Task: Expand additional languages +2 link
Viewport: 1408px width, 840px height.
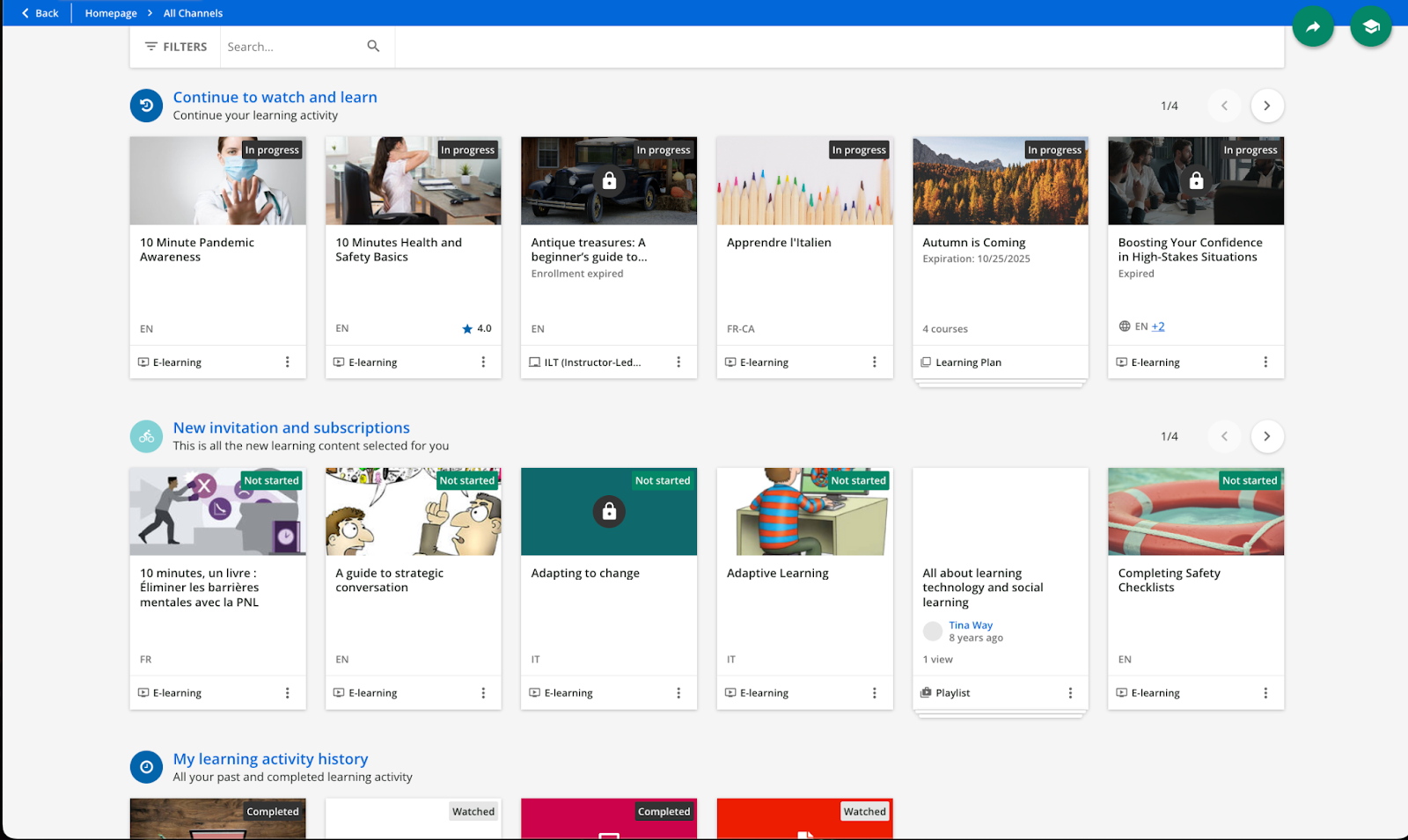Action: pyautogui.click(x=1158, y=326)
